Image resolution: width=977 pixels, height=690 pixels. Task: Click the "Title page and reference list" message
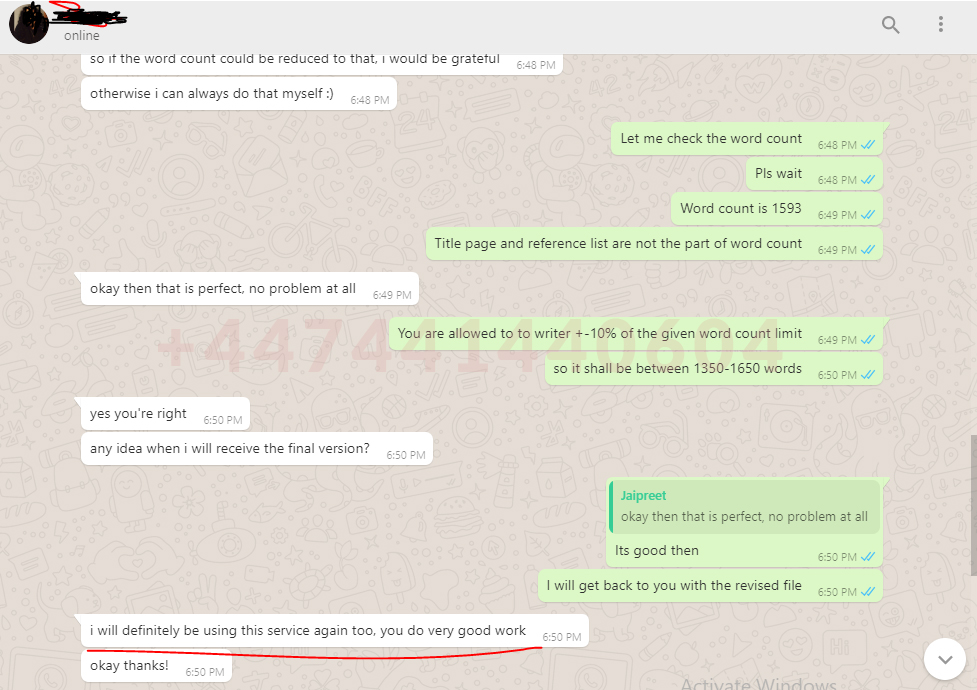pos(654,244)
